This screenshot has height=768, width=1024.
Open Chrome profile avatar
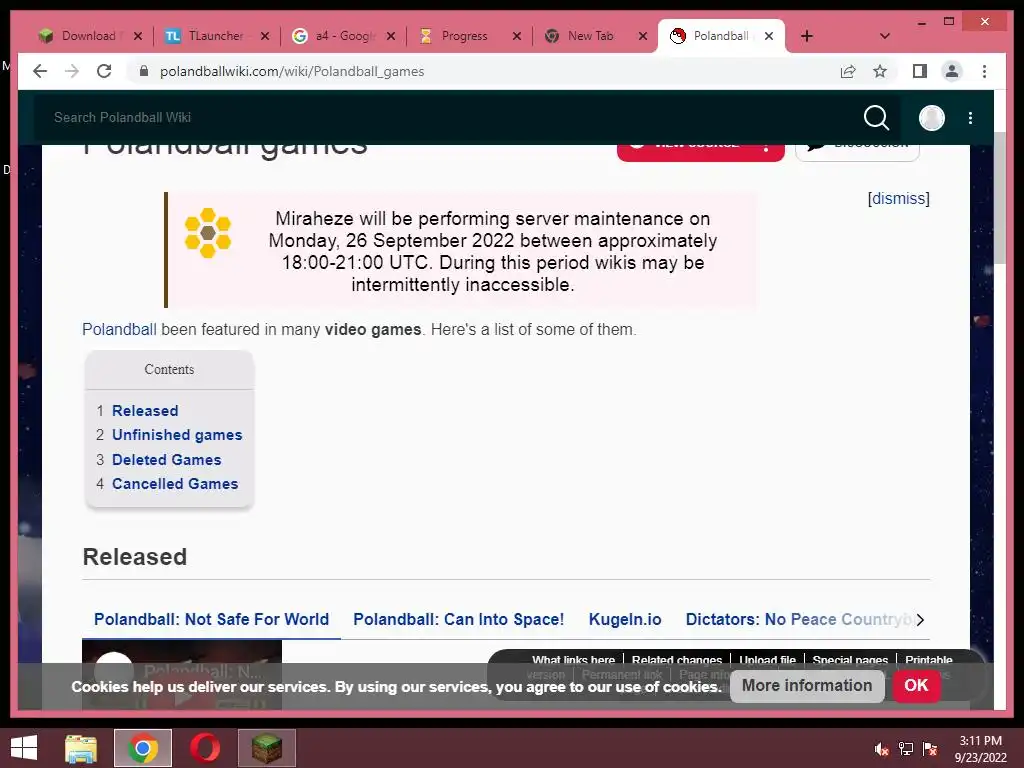[952, 71]
